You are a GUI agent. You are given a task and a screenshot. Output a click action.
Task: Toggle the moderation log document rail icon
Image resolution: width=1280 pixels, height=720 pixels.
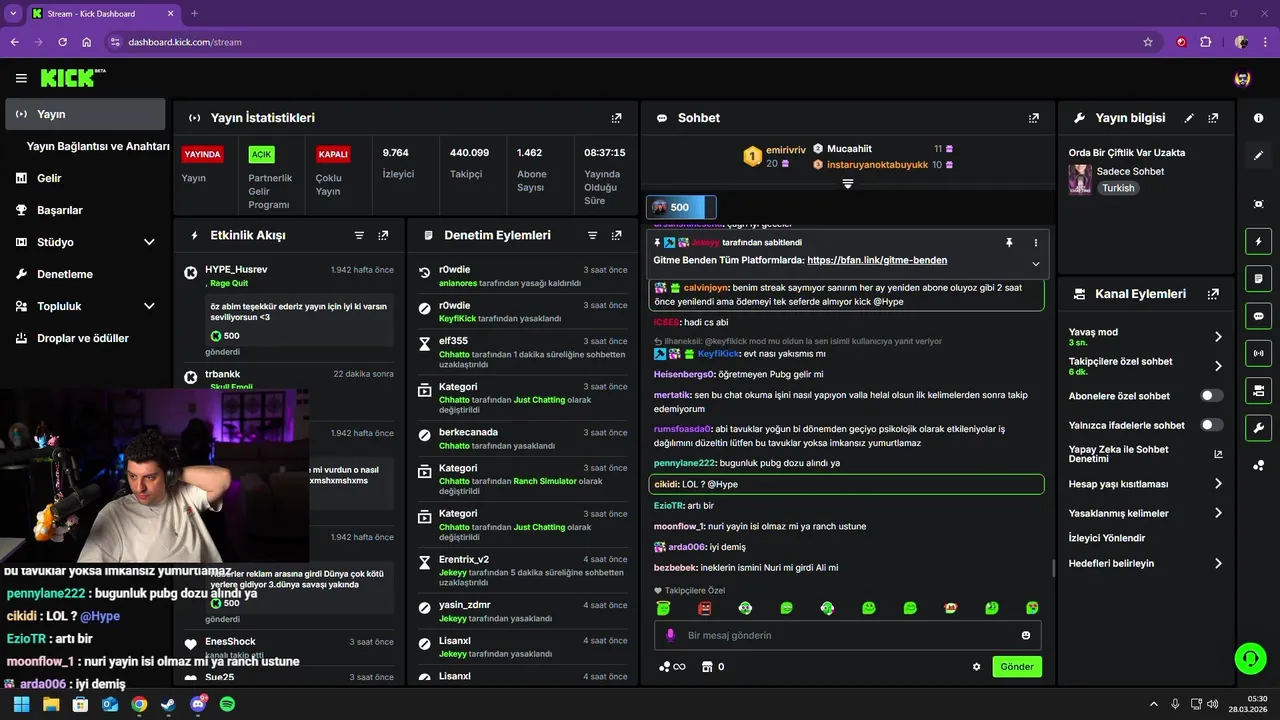coord(1258,278)
